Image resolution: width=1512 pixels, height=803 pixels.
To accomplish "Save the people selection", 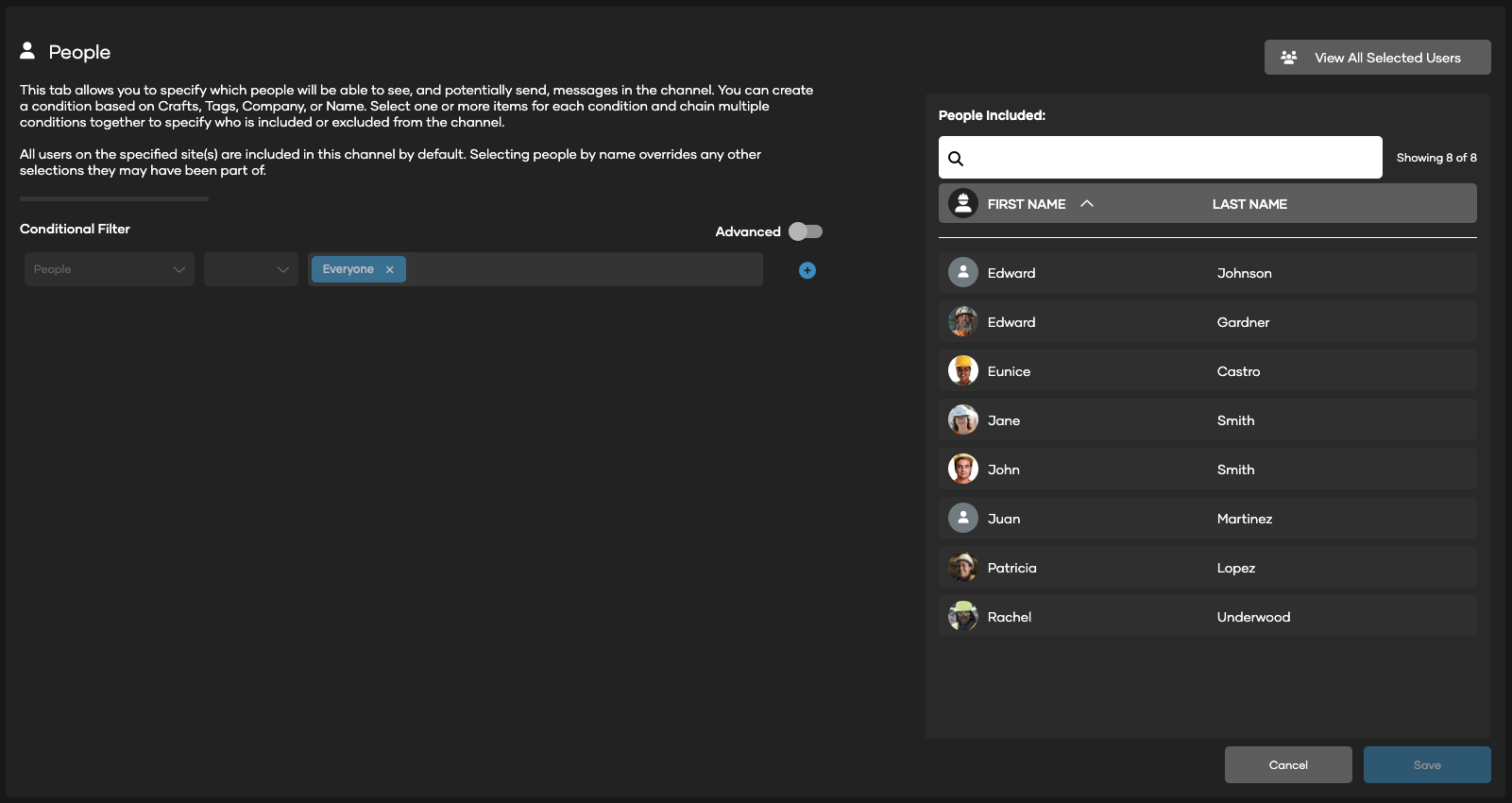I will (x=1427, y=765).
